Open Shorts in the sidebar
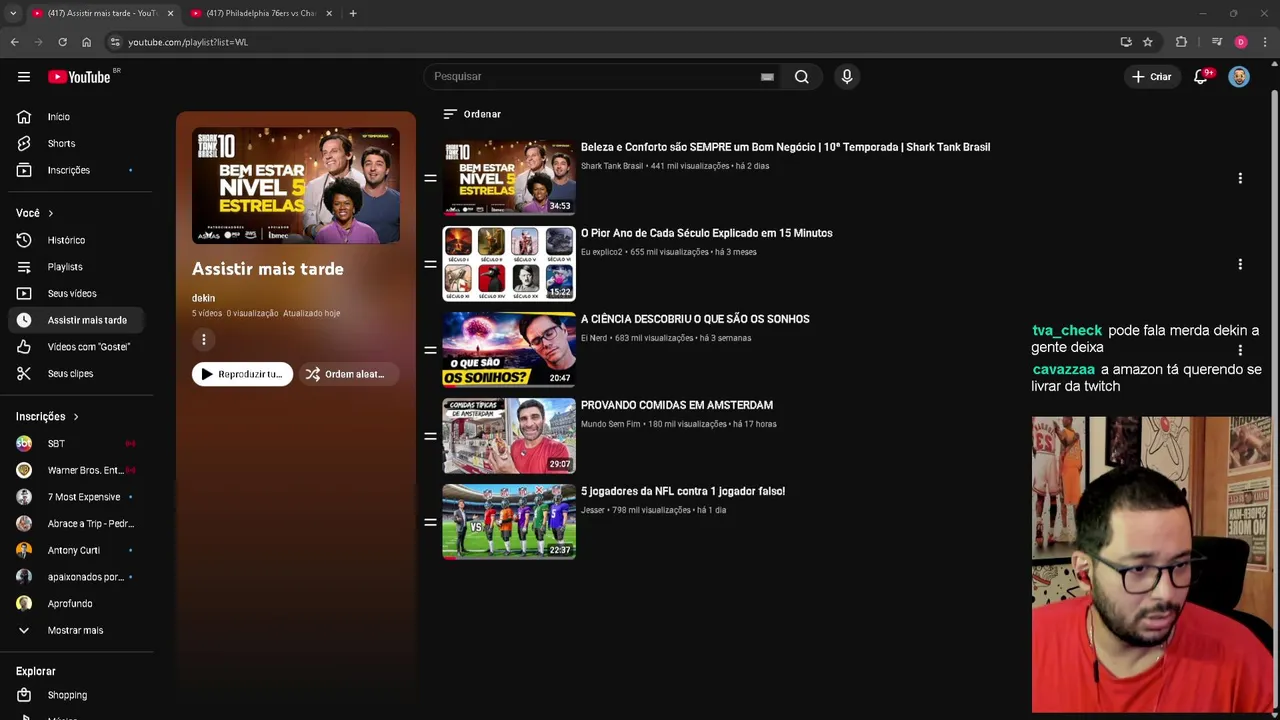This screenshot has width=1280, height=720. (77, 144)
